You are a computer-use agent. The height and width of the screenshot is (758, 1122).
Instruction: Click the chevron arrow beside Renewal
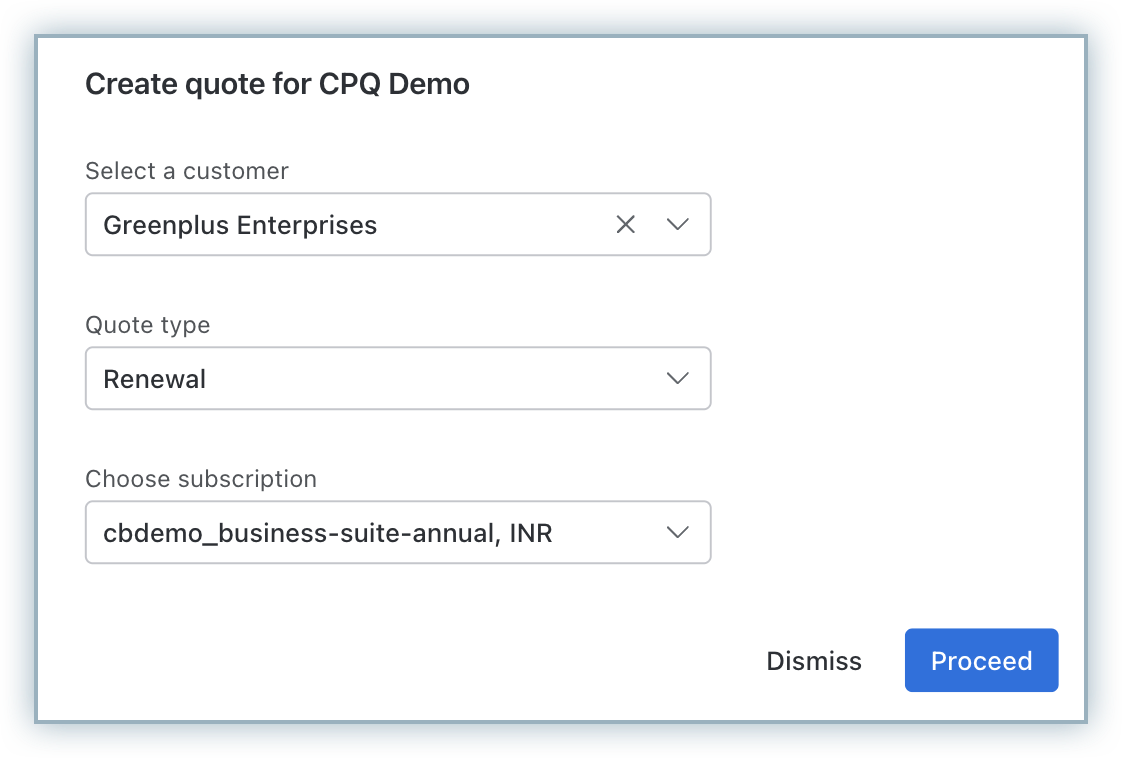[678, 379]
